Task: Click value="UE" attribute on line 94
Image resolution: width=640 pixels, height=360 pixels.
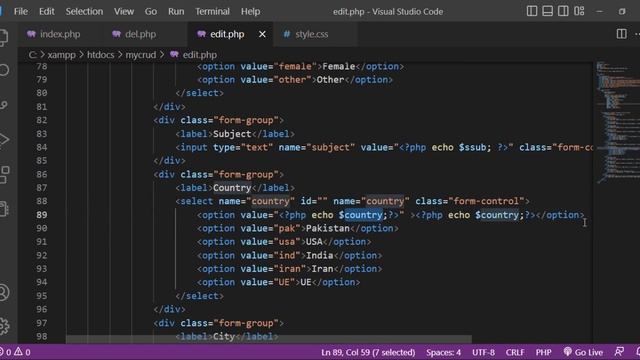Action: click(x=267, y=282)
